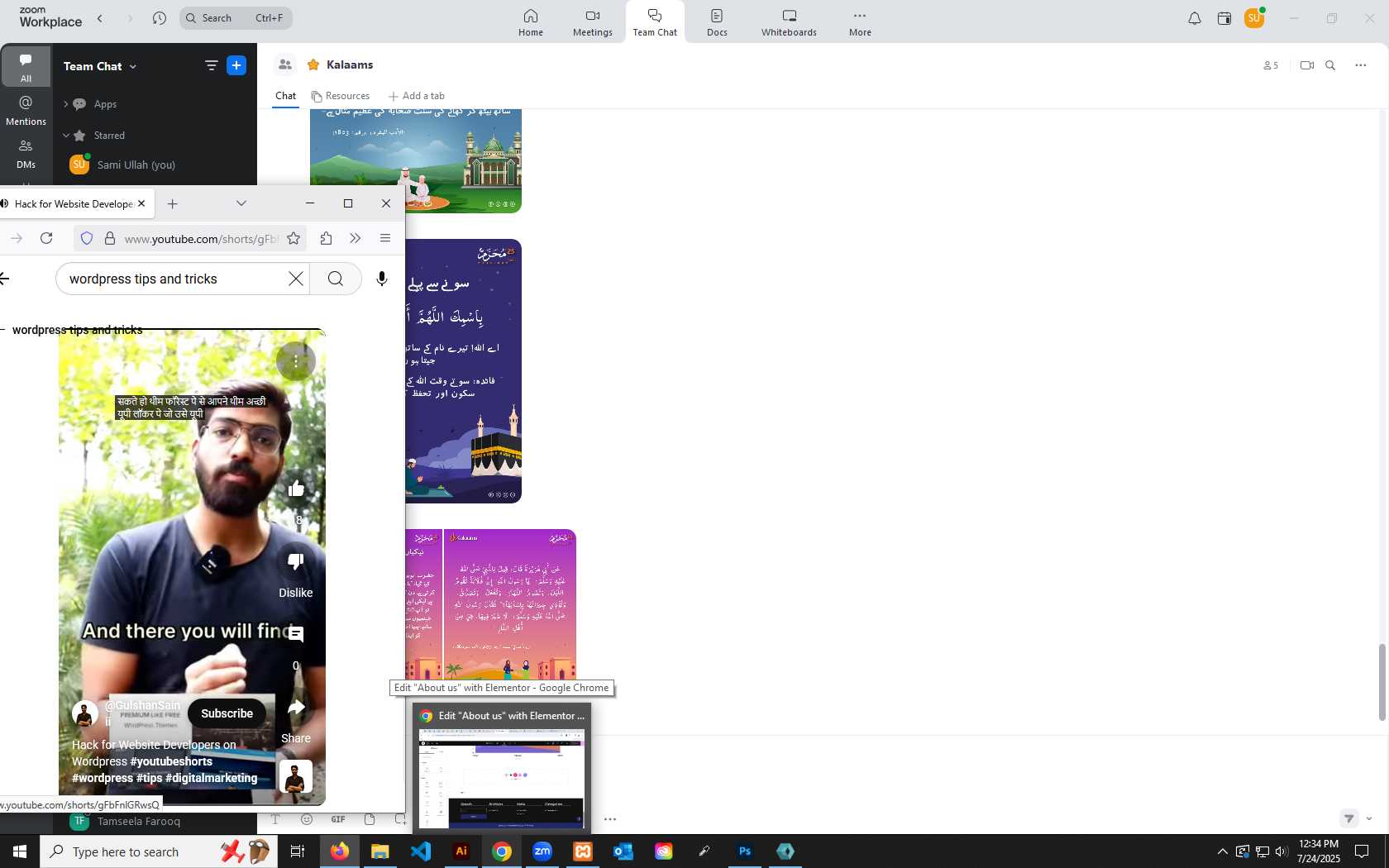Expand Team Chat dropdown
Image resolution: width=1389 pixels, height=868 pixels.
pyautogui.click(x=100, y=66)
